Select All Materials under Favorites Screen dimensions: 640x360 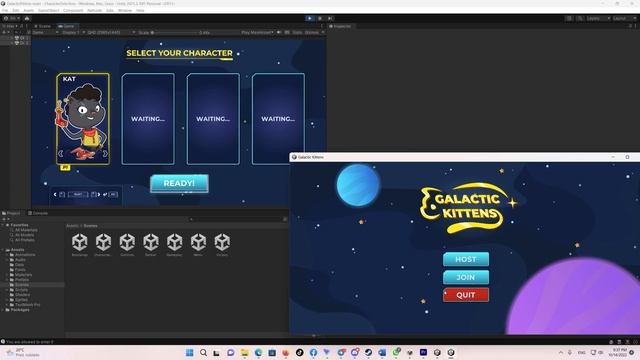(x=26, y=230)
